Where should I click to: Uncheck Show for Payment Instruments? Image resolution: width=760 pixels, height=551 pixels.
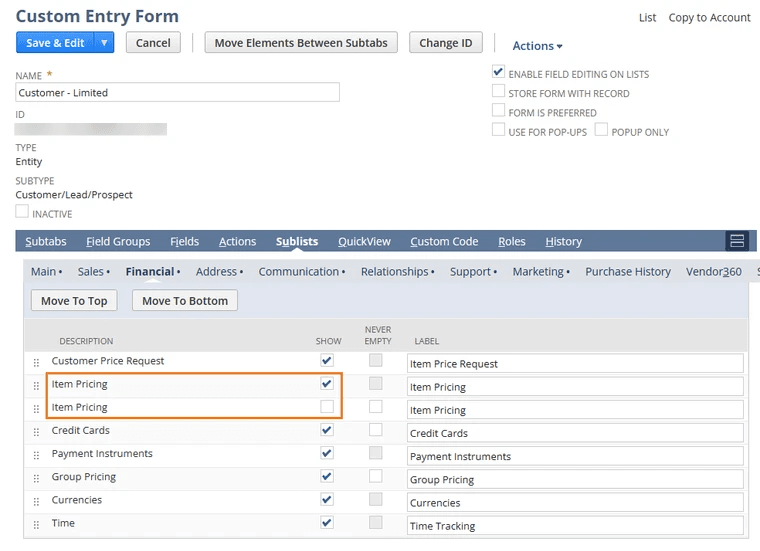[x=327, y=453]
